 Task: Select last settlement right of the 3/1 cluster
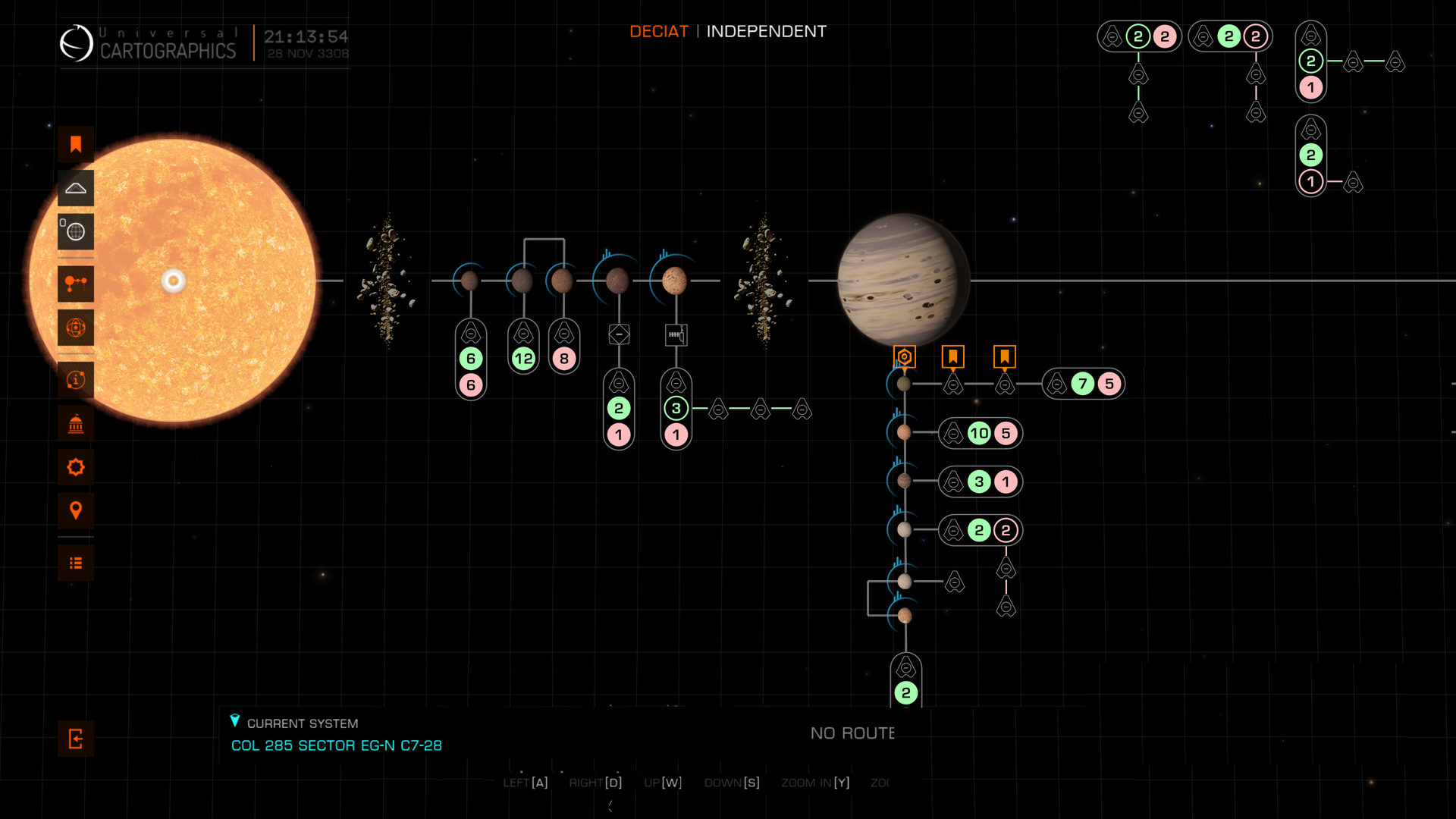802,409
